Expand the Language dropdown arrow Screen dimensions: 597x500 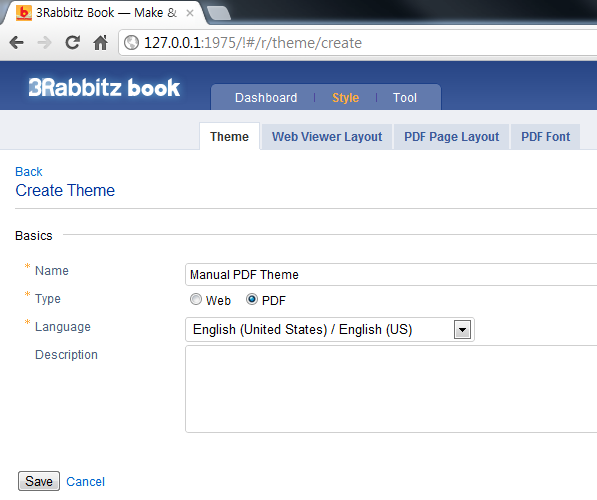coord(462,330)
